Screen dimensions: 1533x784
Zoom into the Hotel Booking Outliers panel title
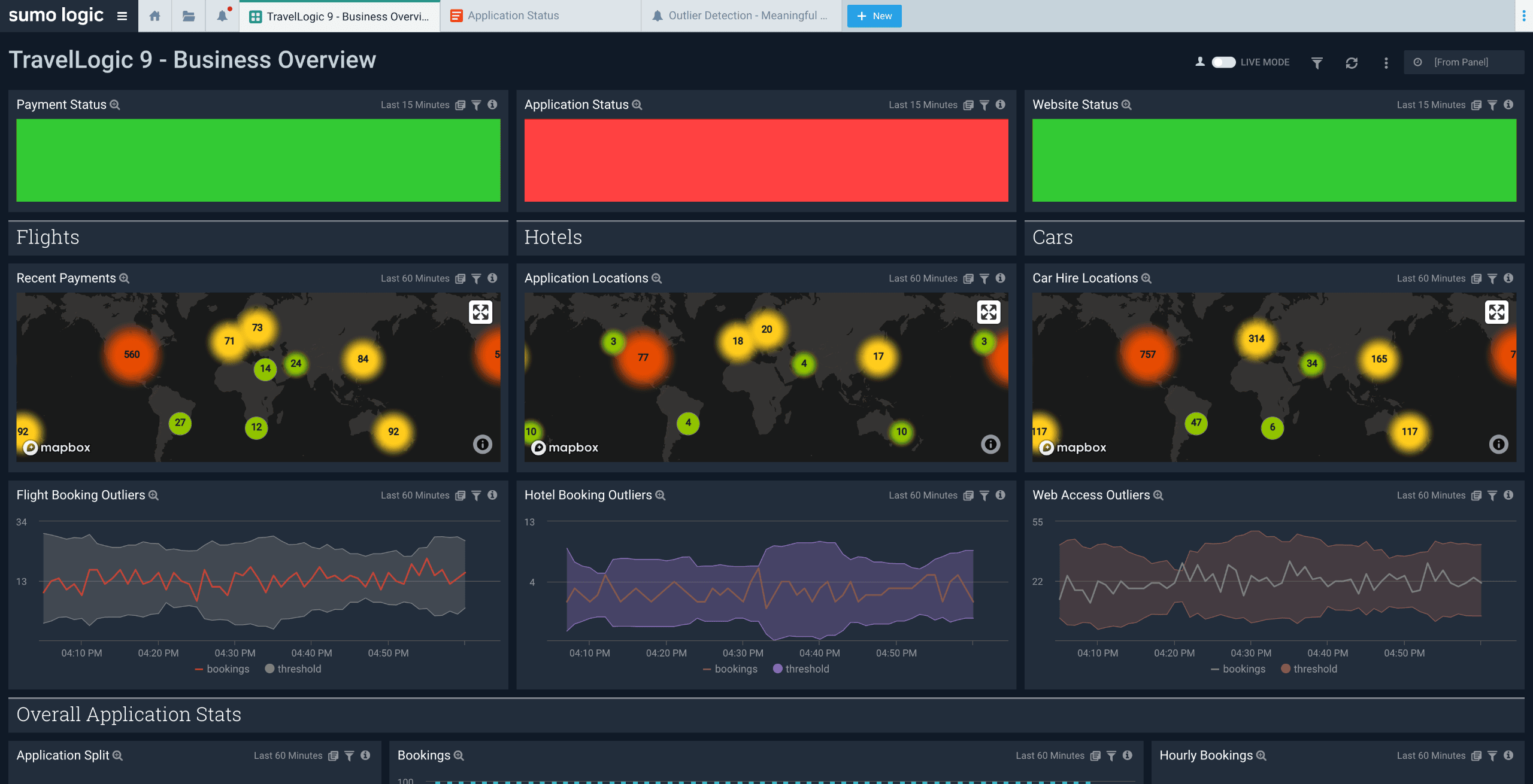pyautogui.click(x=660, y=496)
